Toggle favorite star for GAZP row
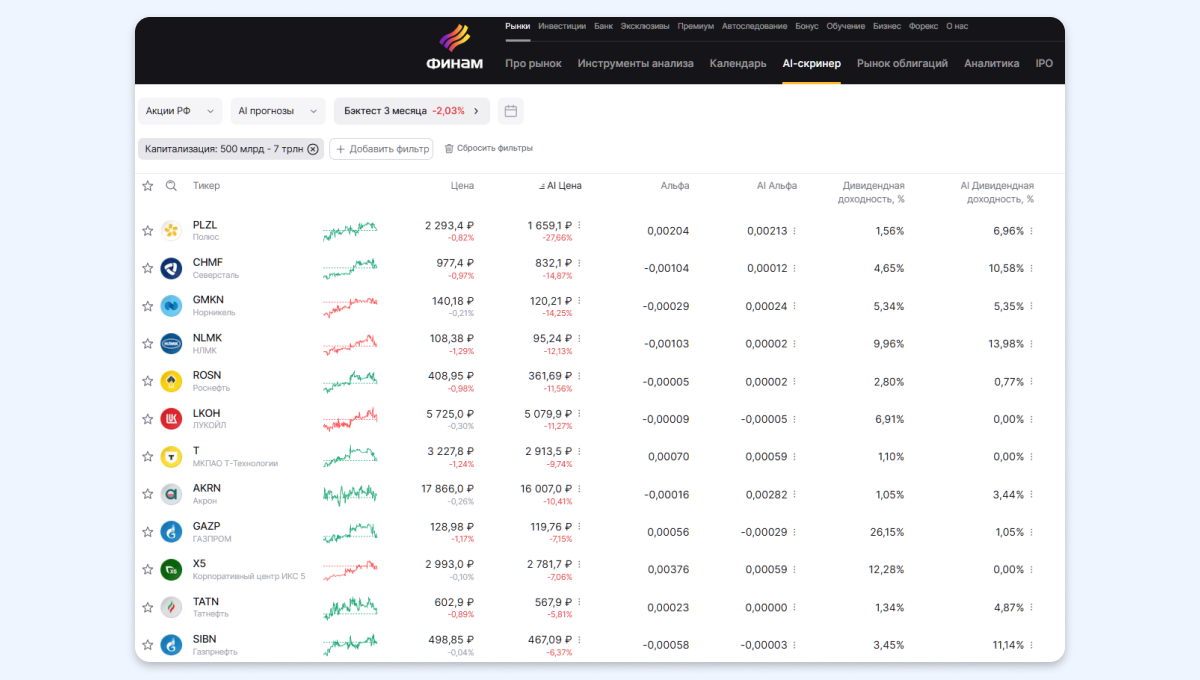 tap(148, 532)
